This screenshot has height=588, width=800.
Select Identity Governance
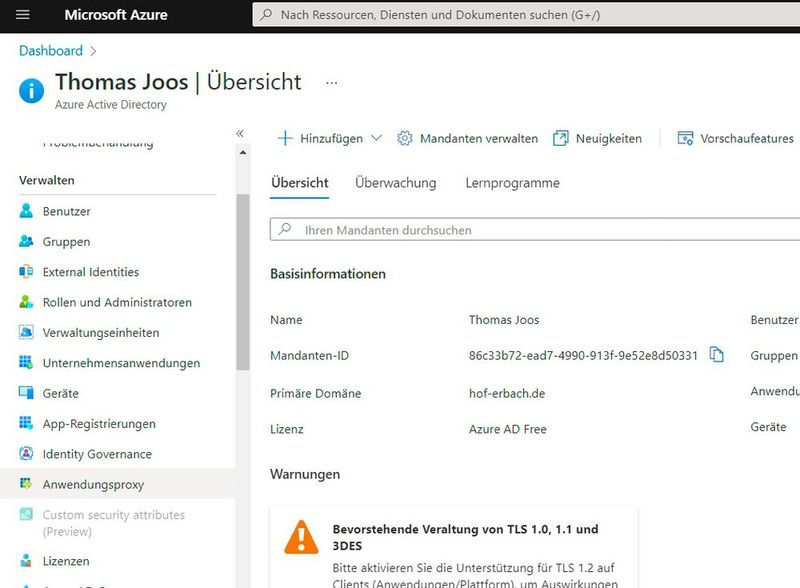(x=98, y=453)
